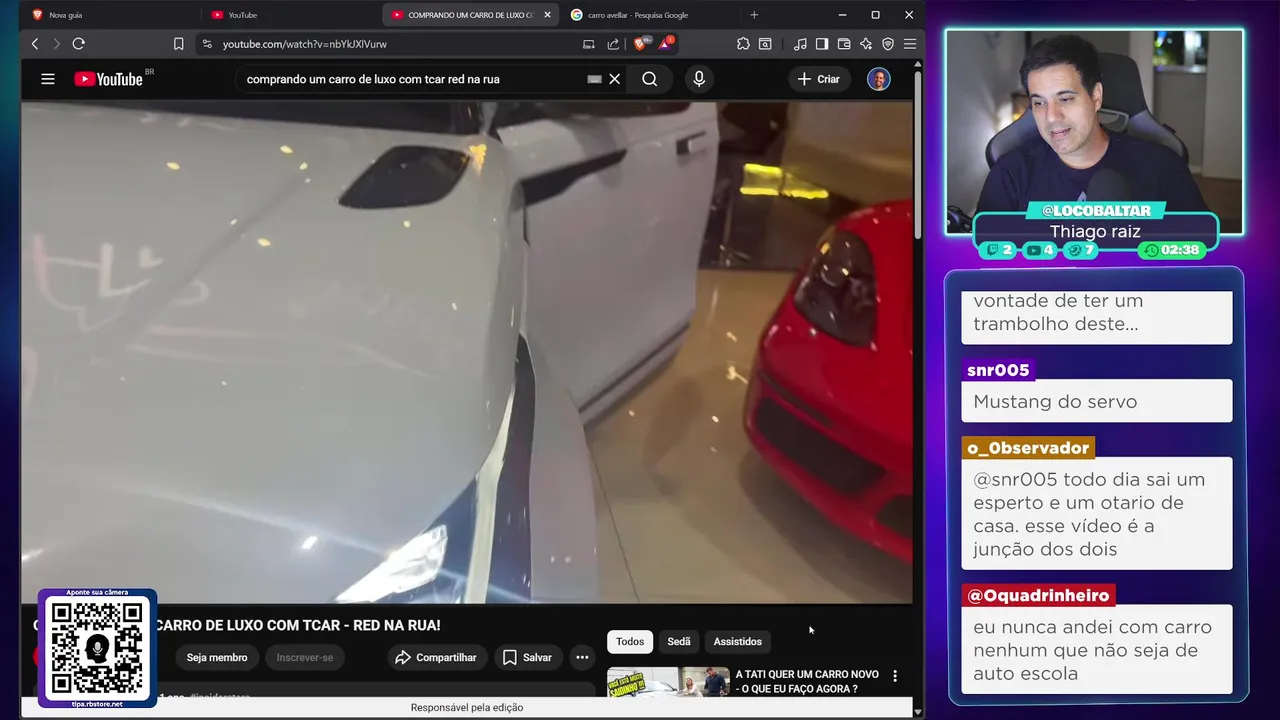Open YouTube guide hamburger menu
The image size is (1280, 720).
click(x=48, y=79)
